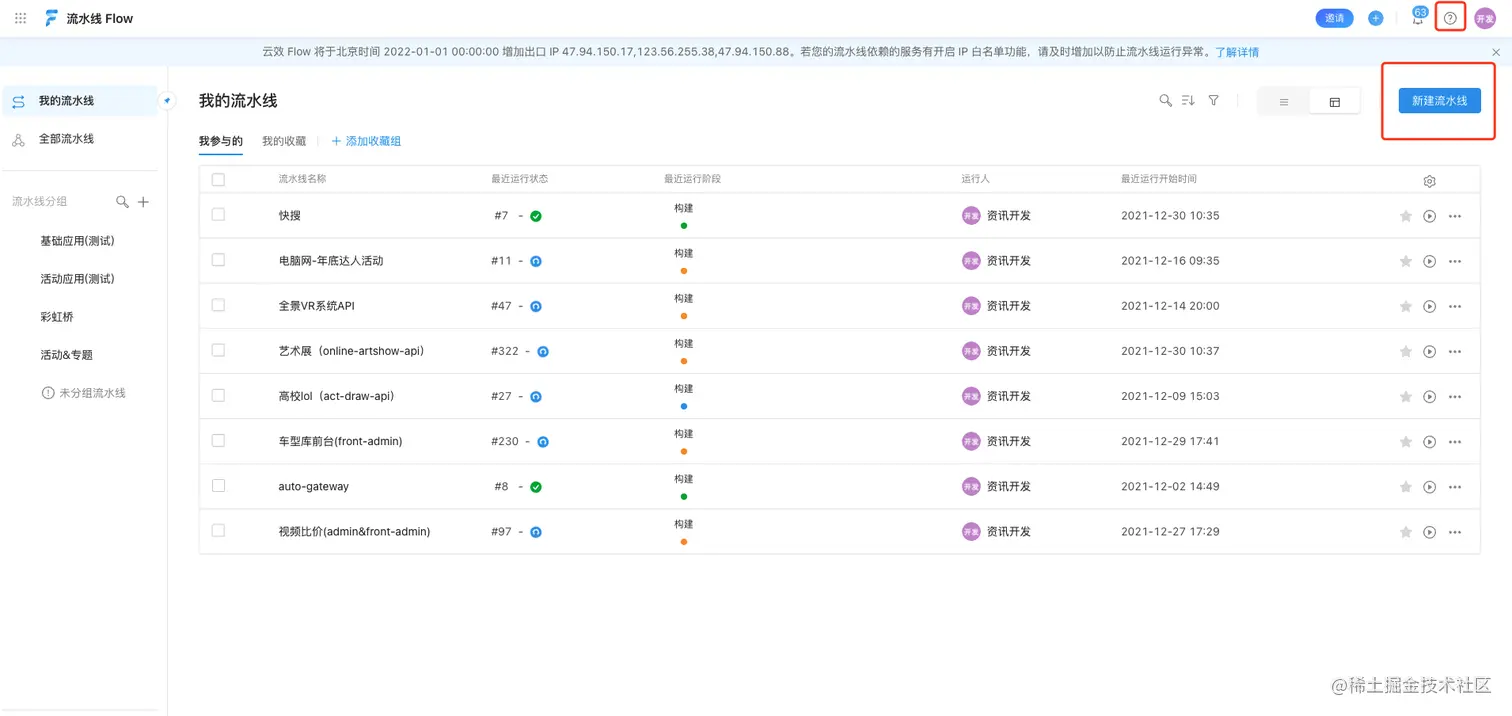Screen dimensions: 1512x716
Task: Run the 快搜 pipeline with play icon
Action: 1429,216
